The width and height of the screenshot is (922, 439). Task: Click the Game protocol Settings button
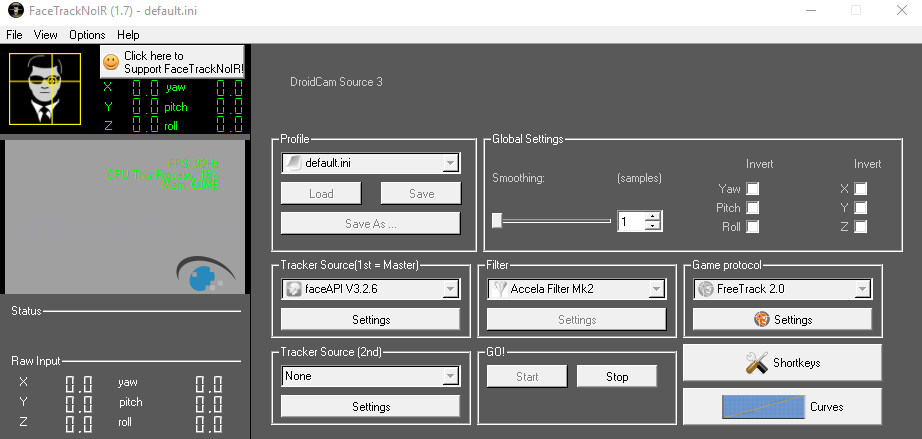(783, 320)
